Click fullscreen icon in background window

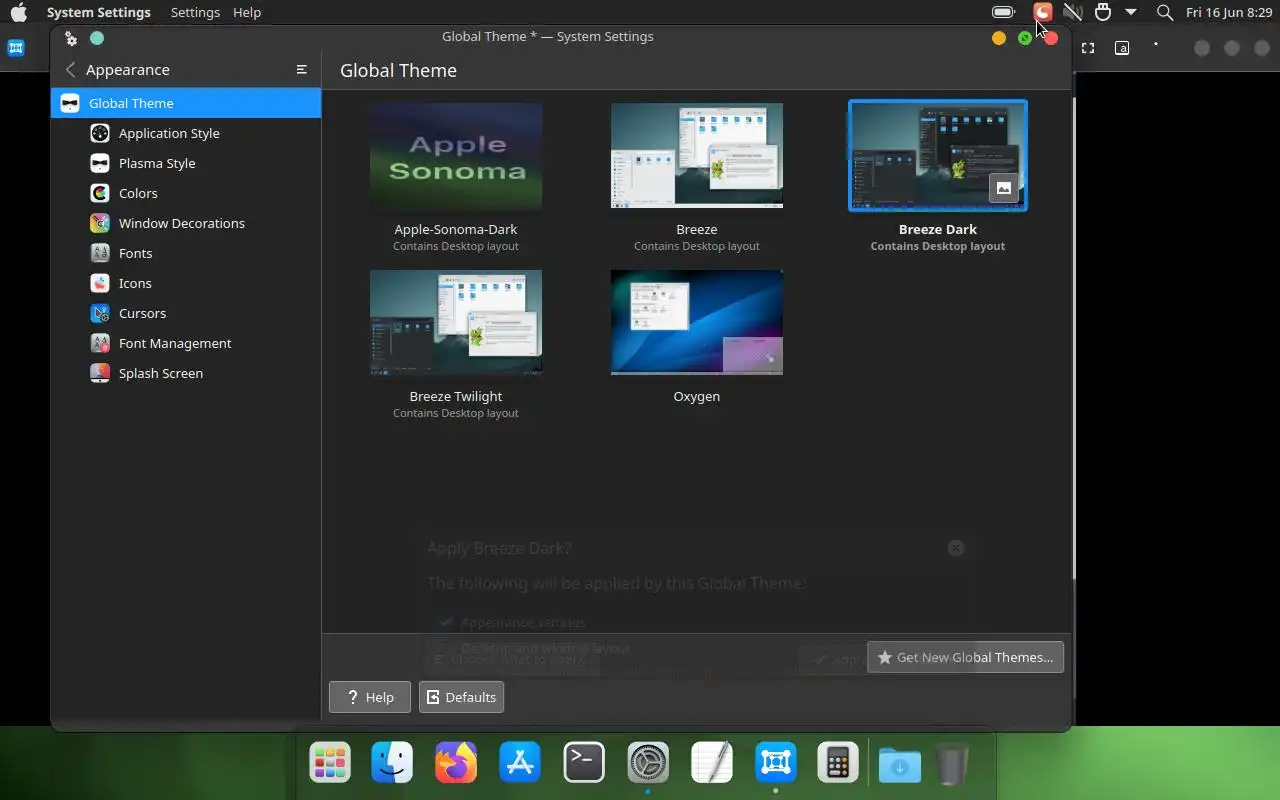(1088, 48)
